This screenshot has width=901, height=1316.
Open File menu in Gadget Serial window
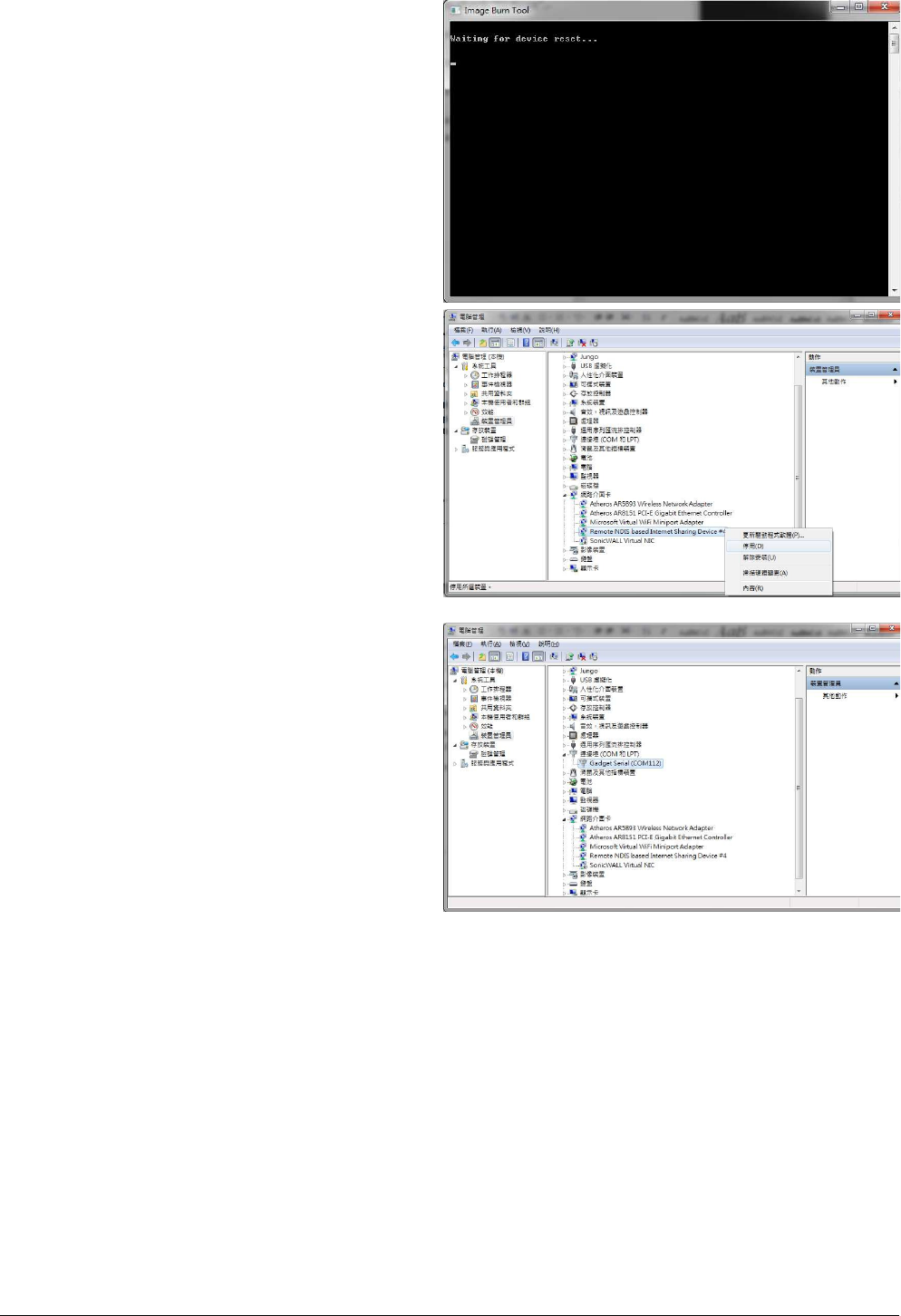click(463, 643)
